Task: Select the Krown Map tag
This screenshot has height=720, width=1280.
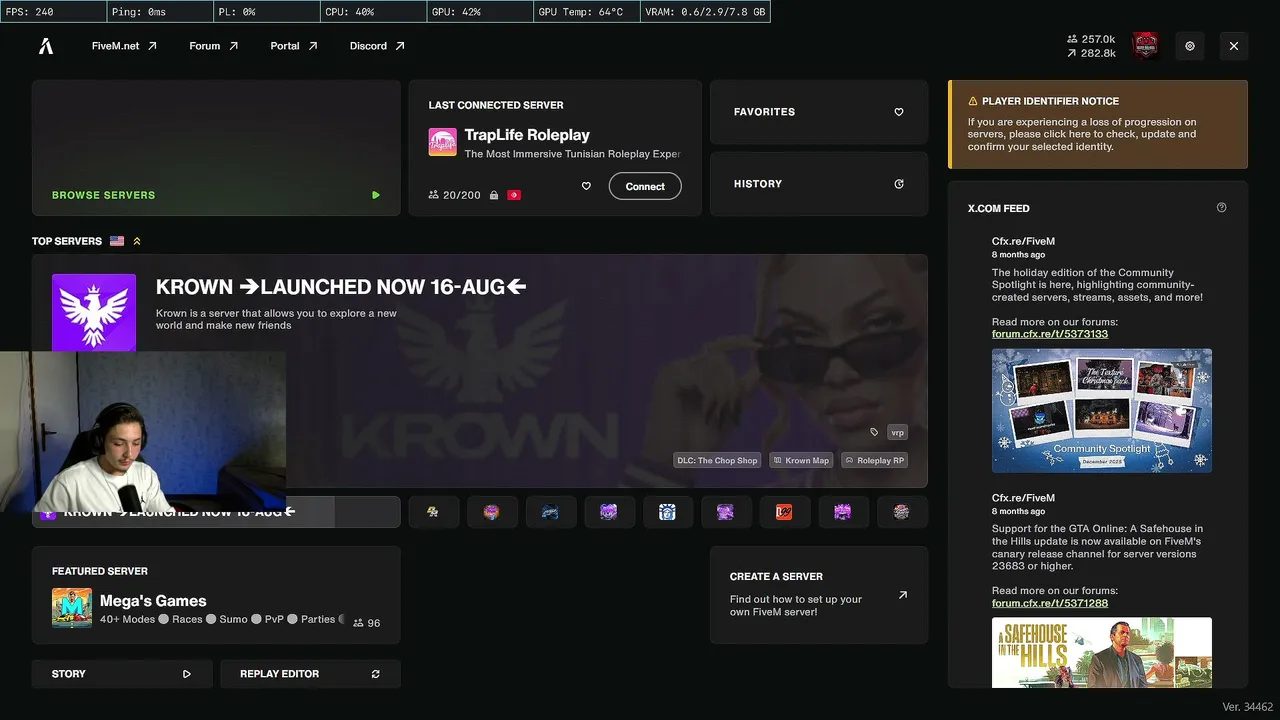Action: pos(801,460)
